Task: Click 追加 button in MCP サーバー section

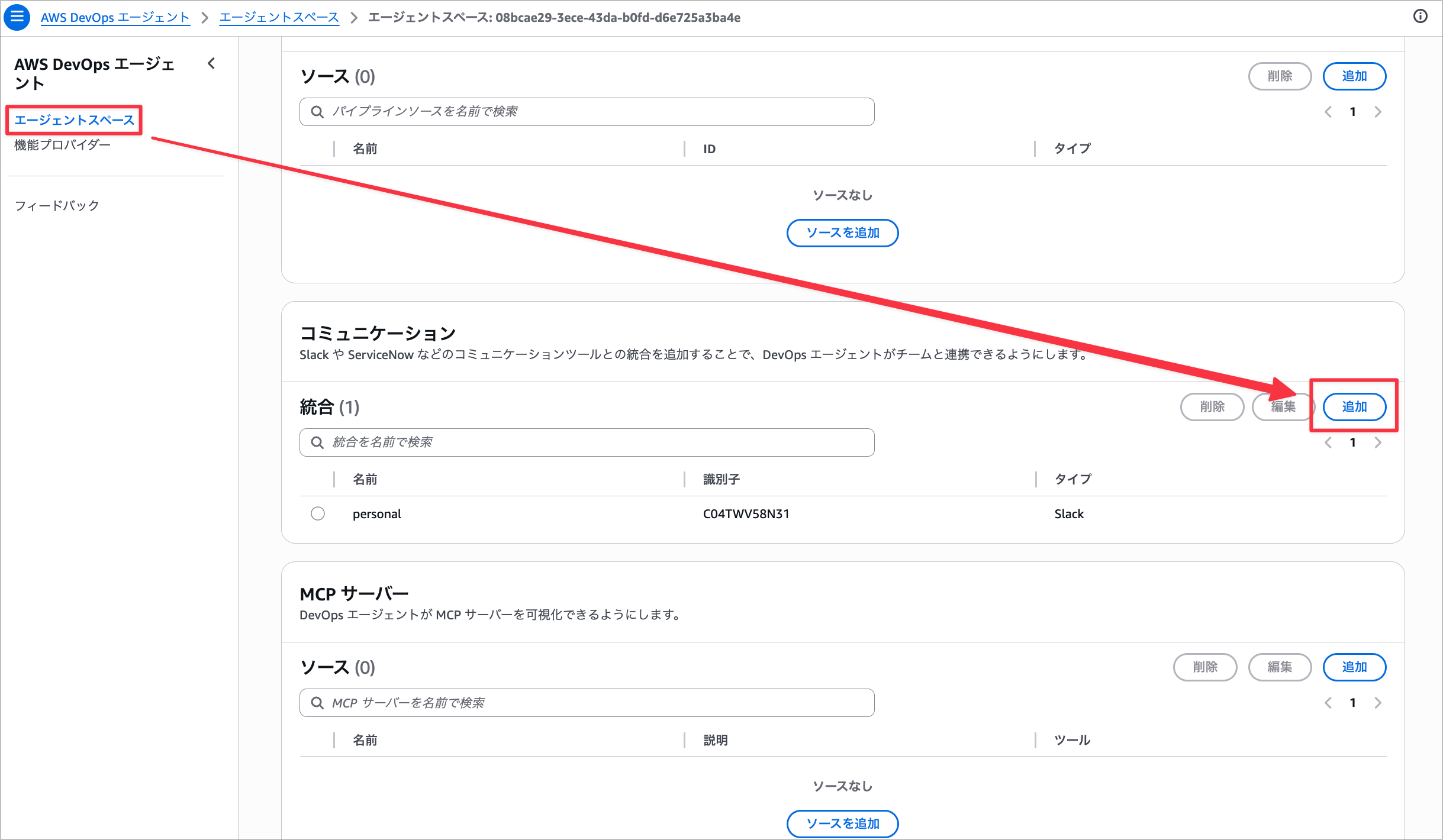Action: pyautogui.click(x=1354, y=667)
